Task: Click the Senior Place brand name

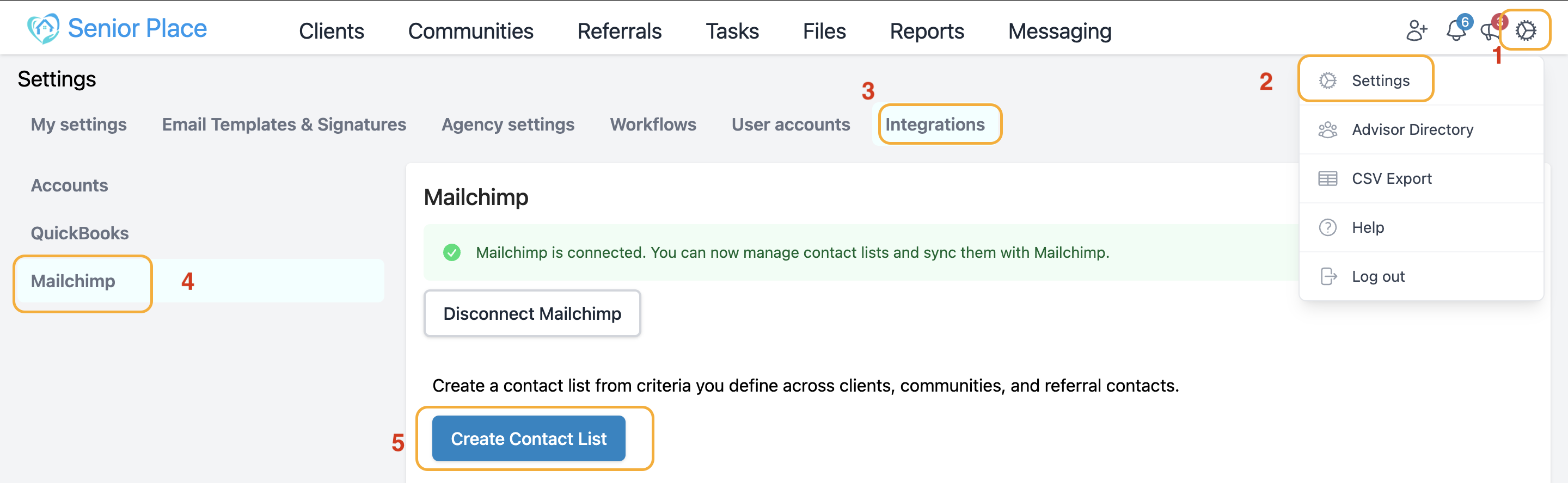Action: (137, 28)
